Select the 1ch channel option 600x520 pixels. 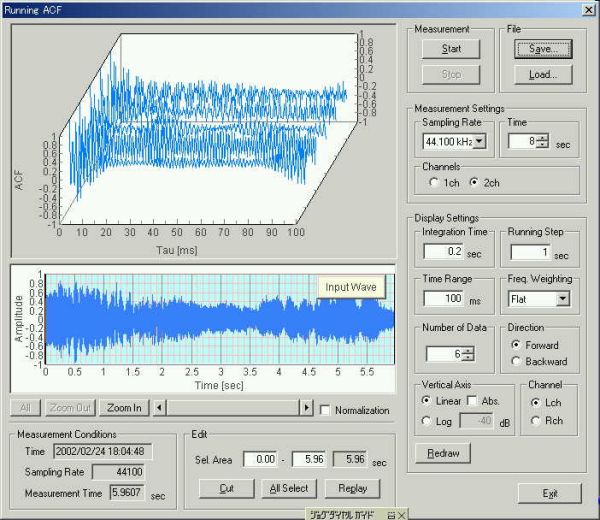pos(432,183)
